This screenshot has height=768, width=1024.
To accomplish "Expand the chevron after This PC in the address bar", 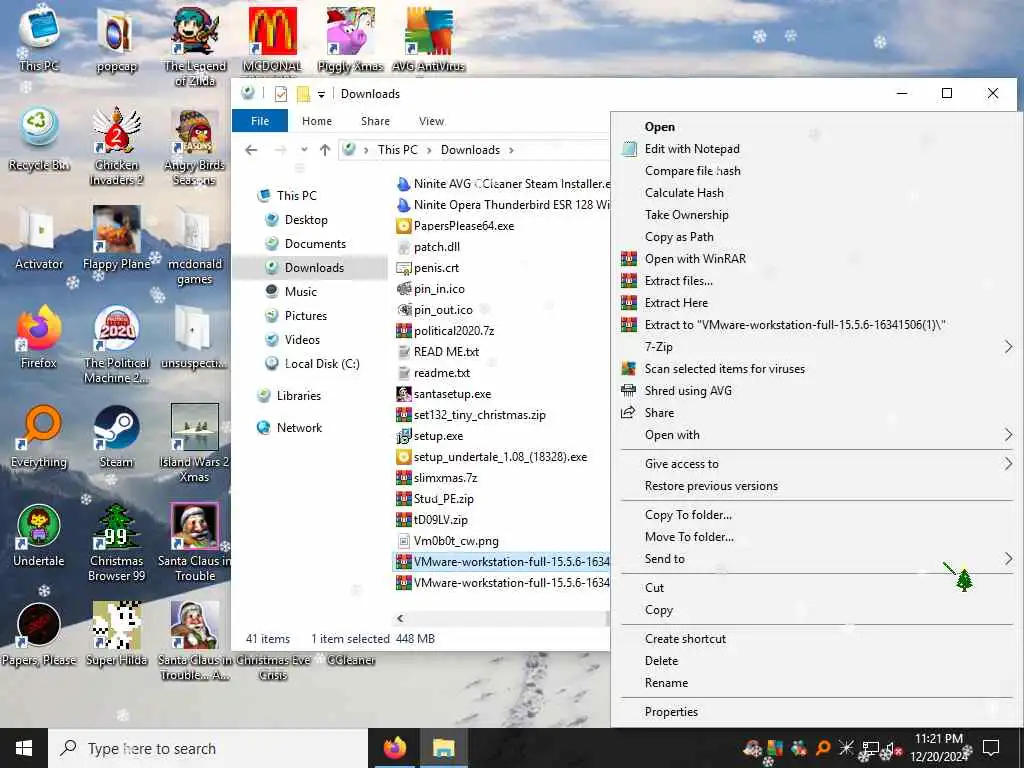I will [429, 150].
